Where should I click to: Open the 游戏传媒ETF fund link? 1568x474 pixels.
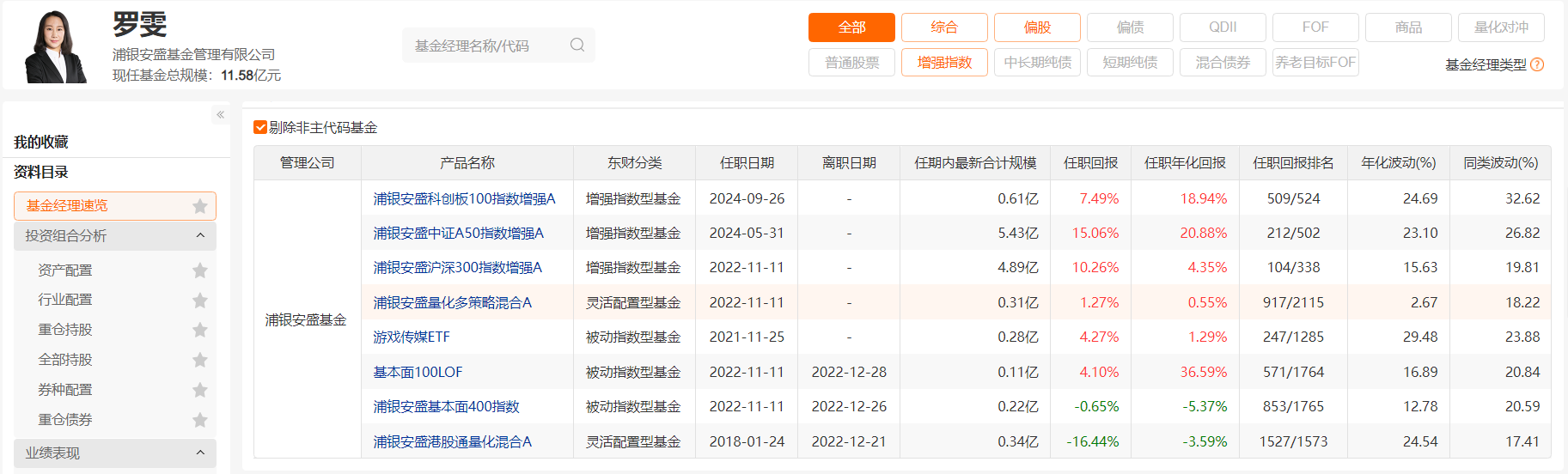click(412, 337)
